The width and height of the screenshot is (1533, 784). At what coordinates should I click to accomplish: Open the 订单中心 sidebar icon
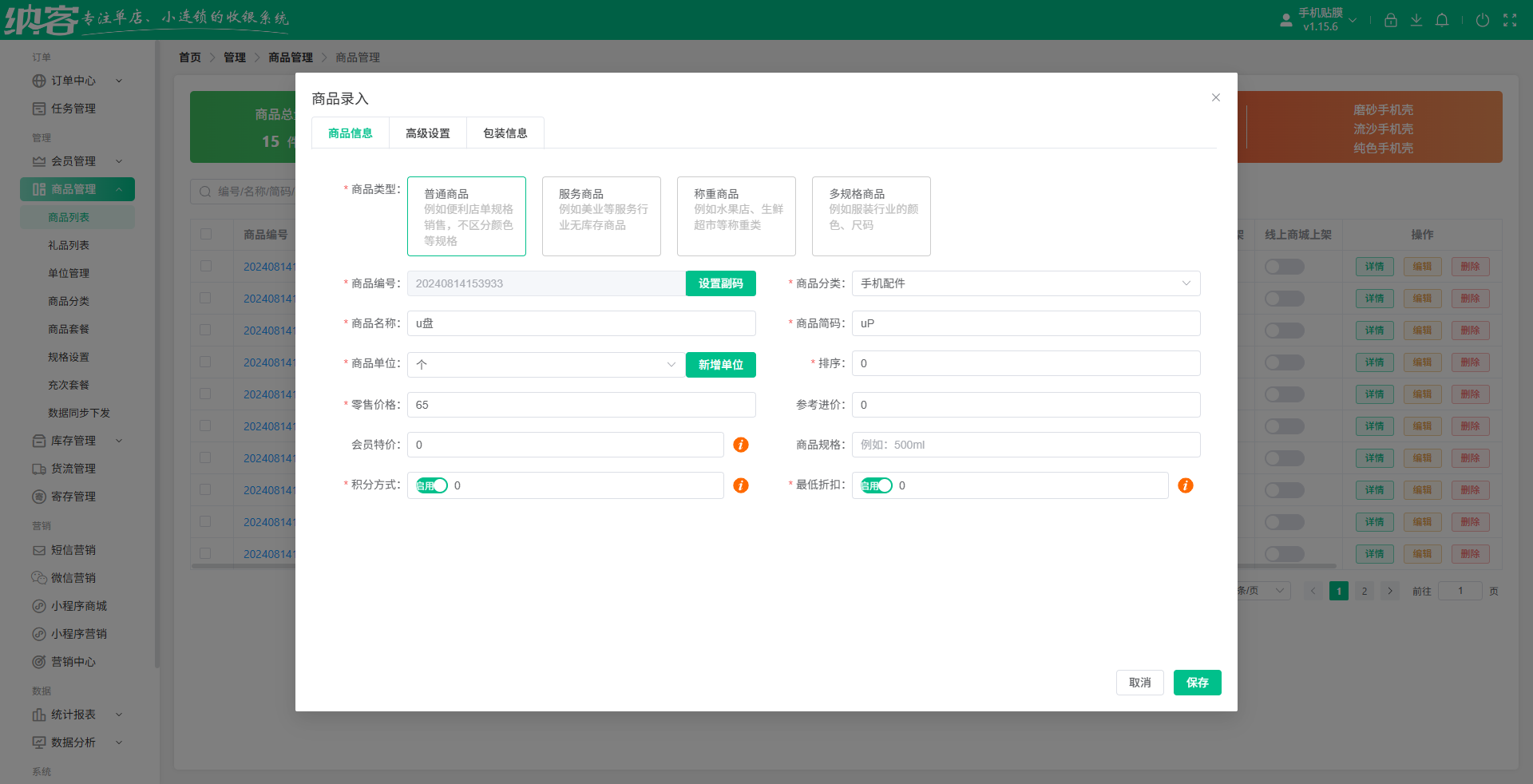[x=38, y=81]
